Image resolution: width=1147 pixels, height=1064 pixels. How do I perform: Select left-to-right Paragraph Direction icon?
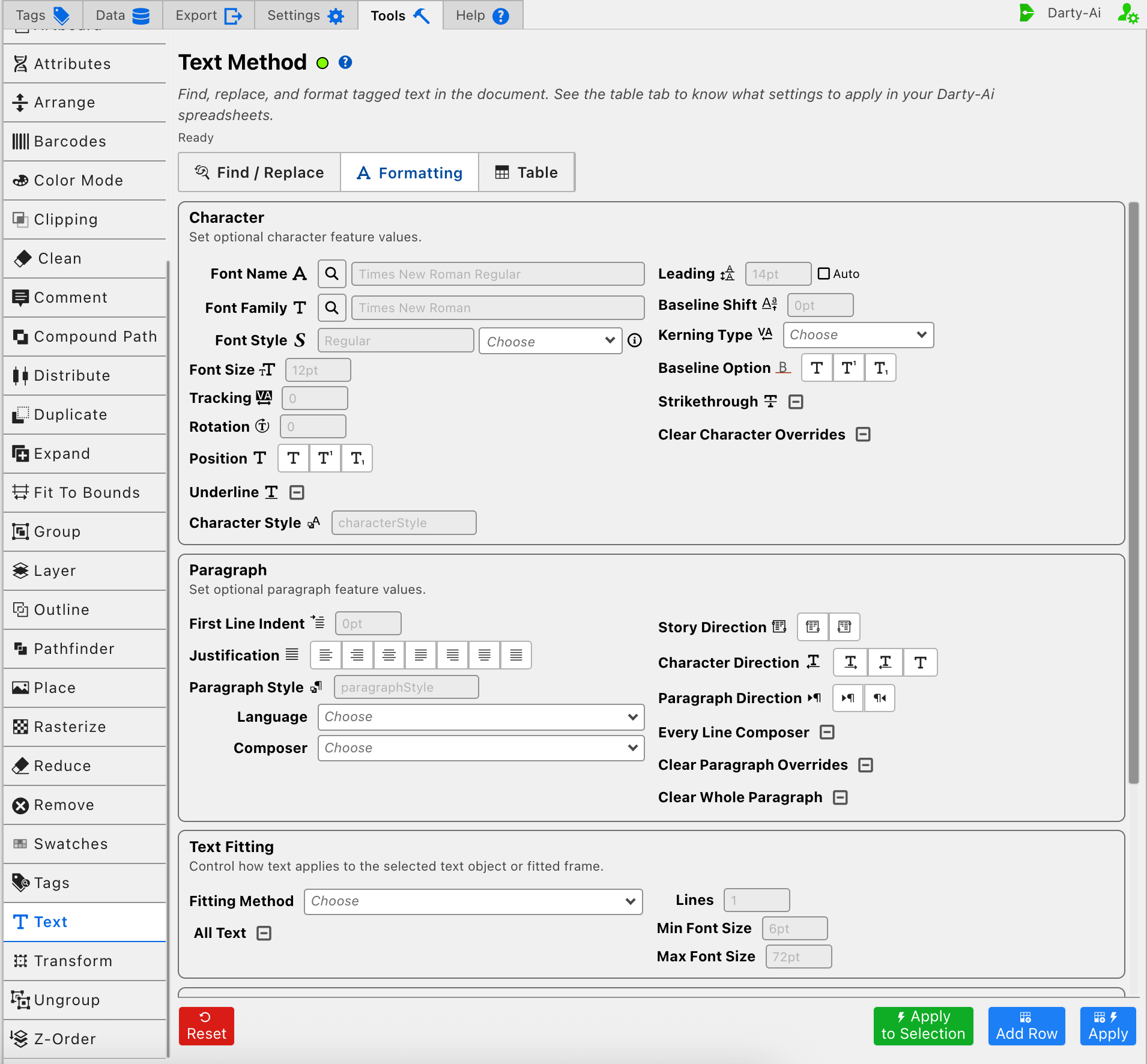pos(848,698)
